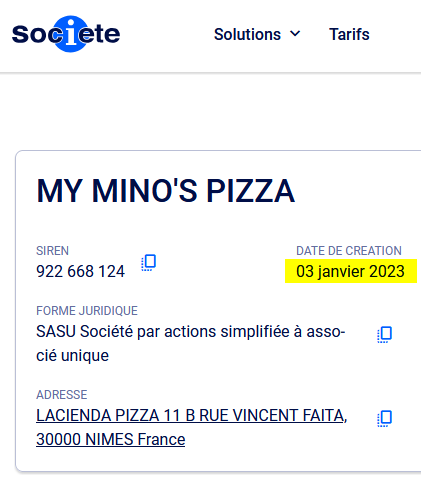Click empty header area between logo and Solutions
This screenshot has height=486, width=421.
pyautogui.click(x=167, y=34)
